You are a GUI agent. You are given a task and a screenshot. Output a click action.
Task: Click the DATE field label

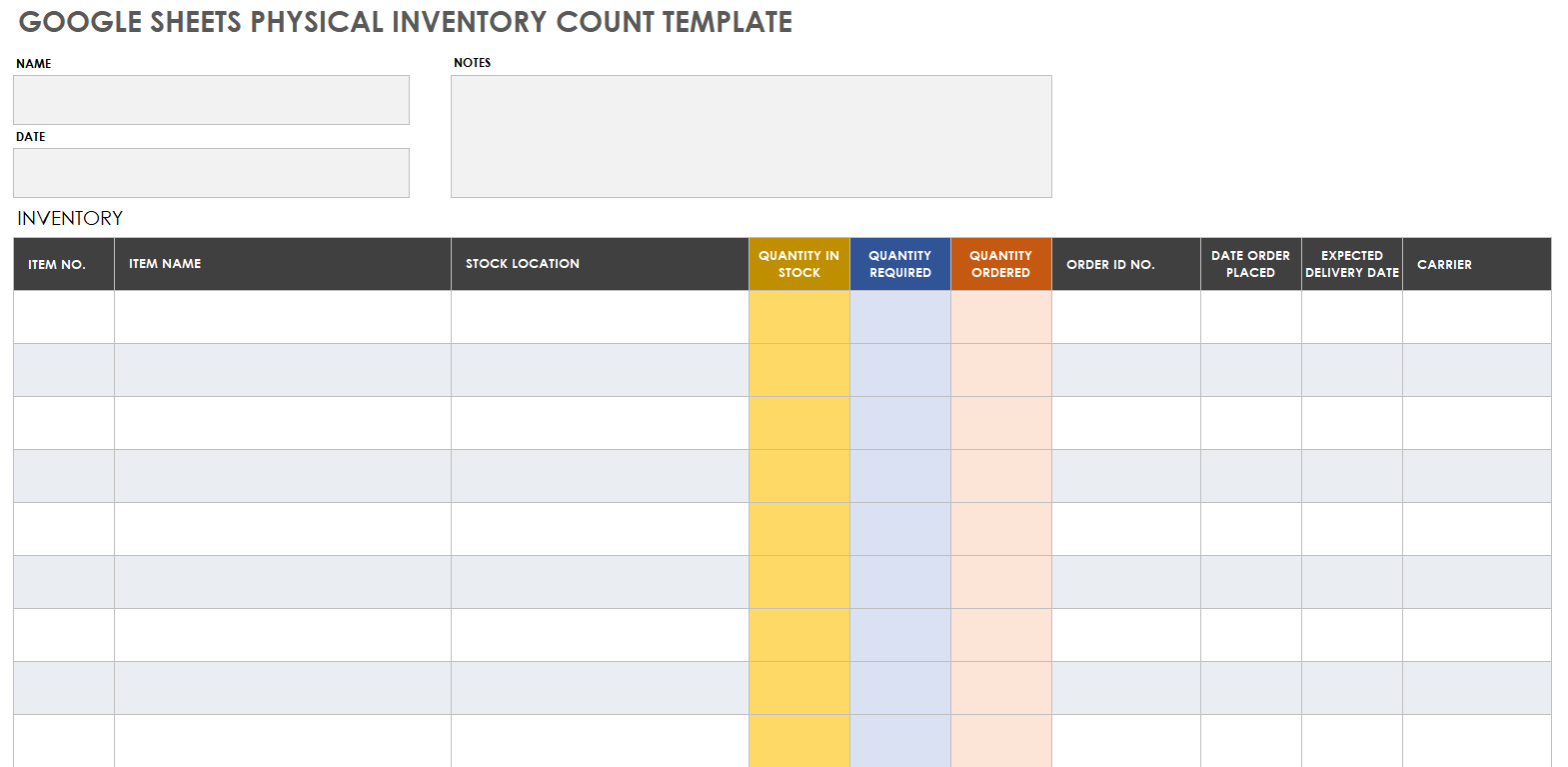(x=31, y=136)
